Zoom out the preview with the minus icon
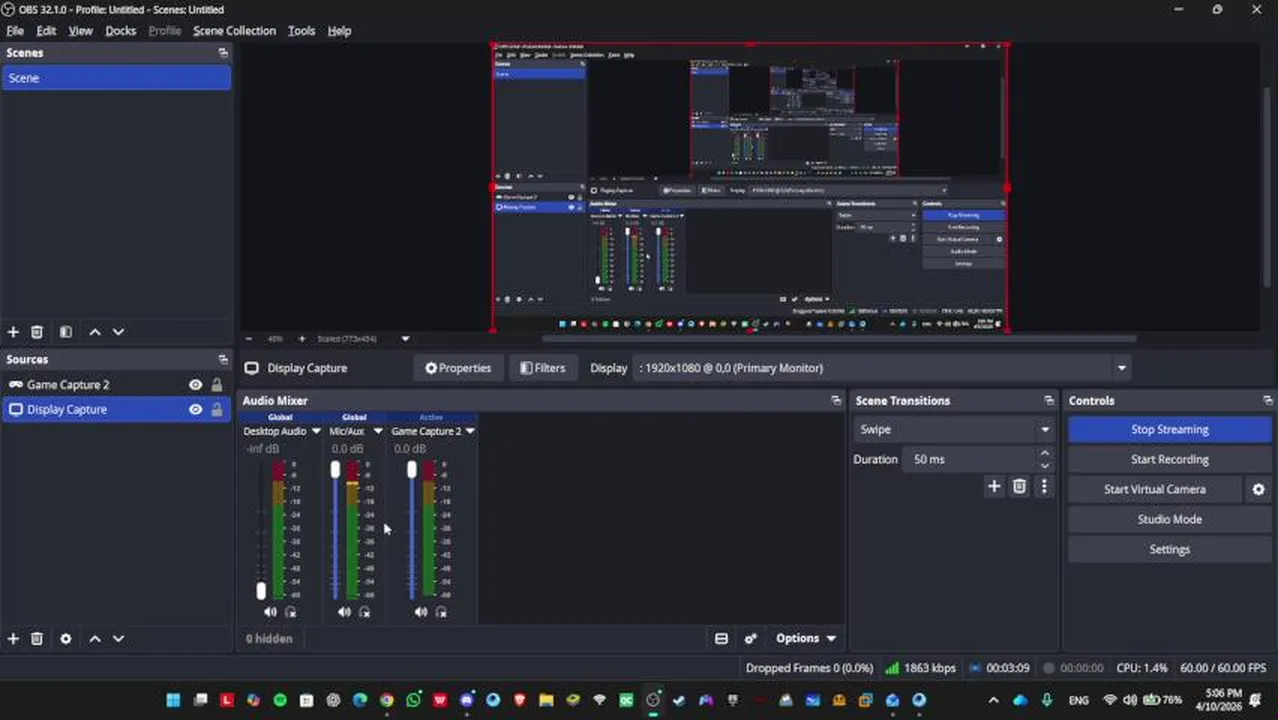The height and width of the screenshot is (720, 1278). point(249,339)
